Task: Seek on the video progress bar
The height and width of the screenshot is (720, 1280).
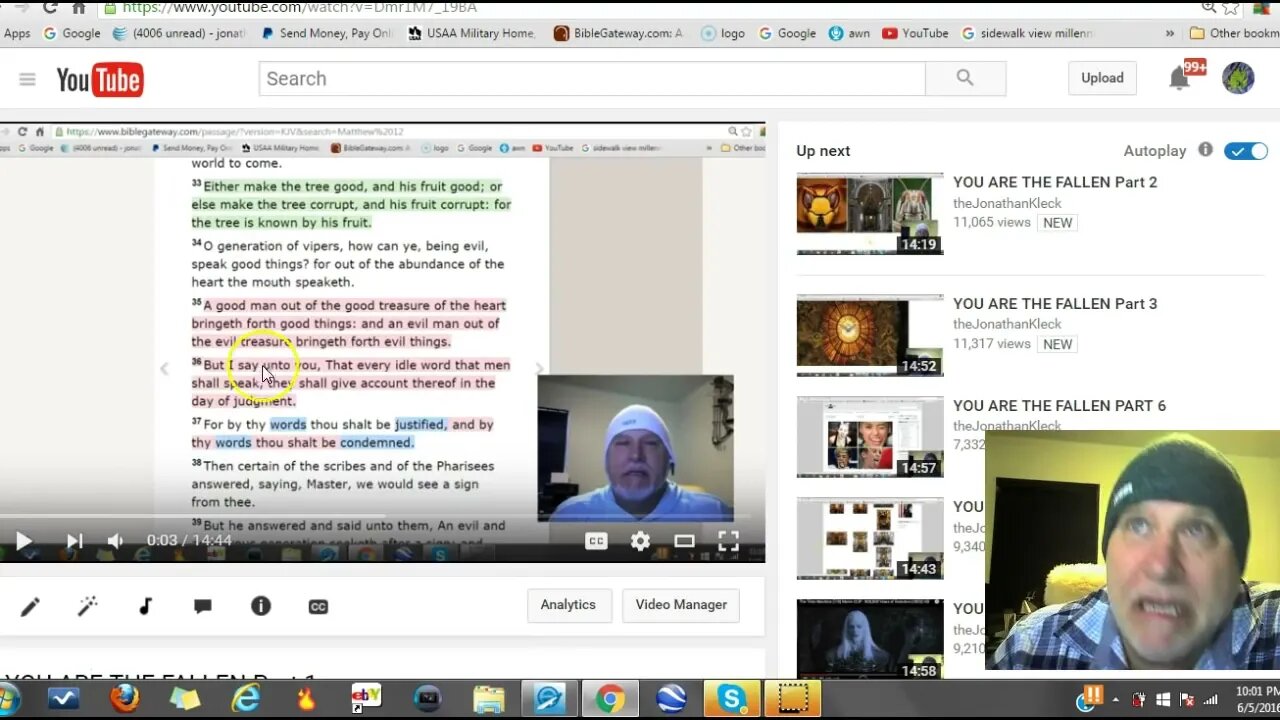Action: coord(382,517)
